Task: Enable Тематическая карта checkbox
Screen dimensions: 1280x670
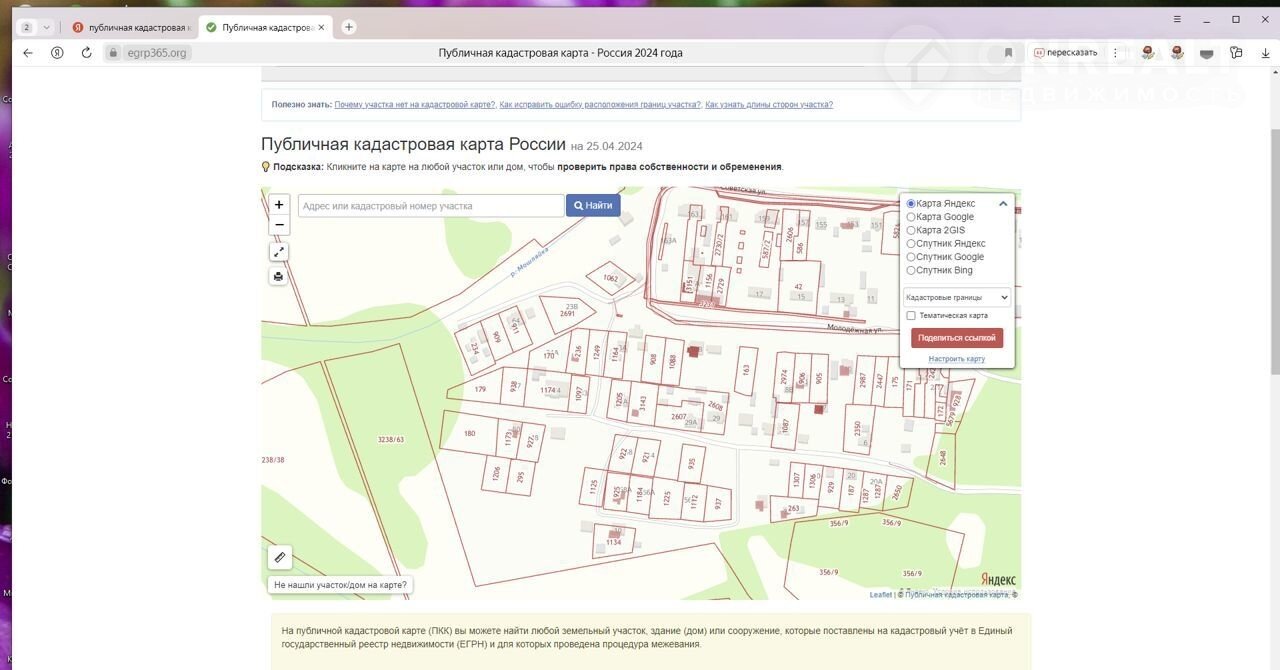Action: point(911,316)
